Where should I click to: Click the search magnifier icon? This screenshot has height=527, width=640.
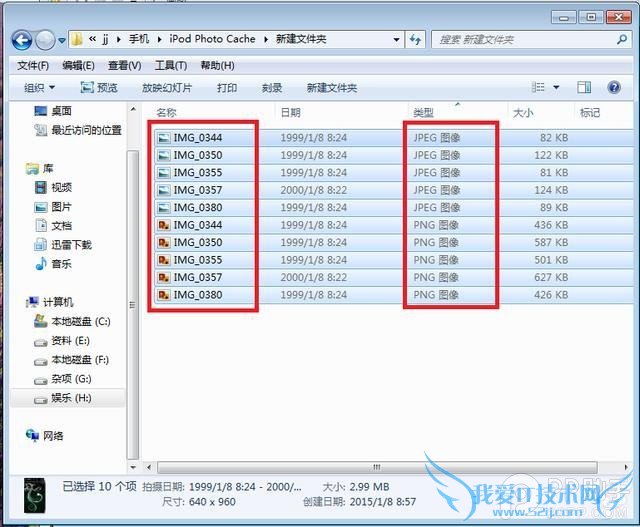coord(622,40)
